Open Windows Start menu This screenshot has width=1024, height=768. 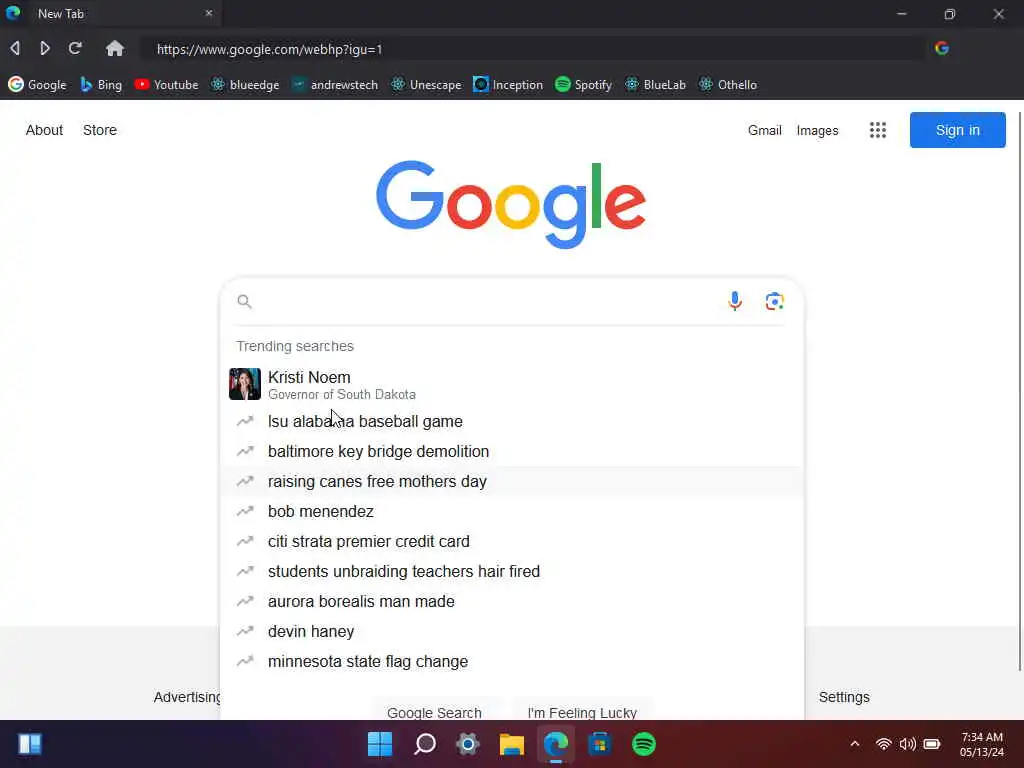click(x=379, y=744)
